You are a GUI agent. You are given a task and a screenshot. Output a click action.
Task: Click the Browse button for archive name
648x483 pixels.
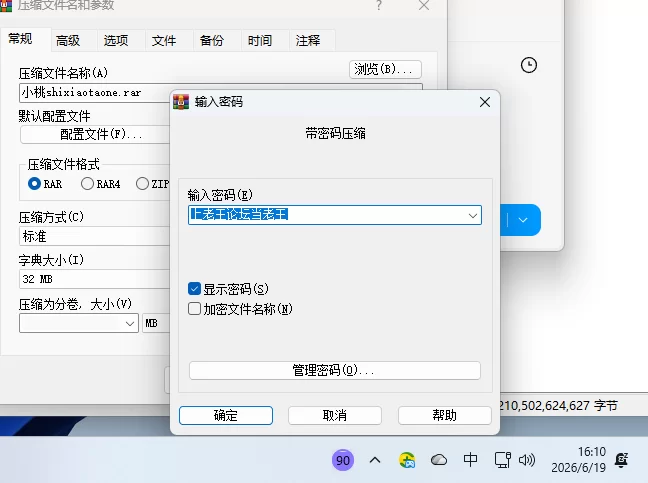[385, 69]
